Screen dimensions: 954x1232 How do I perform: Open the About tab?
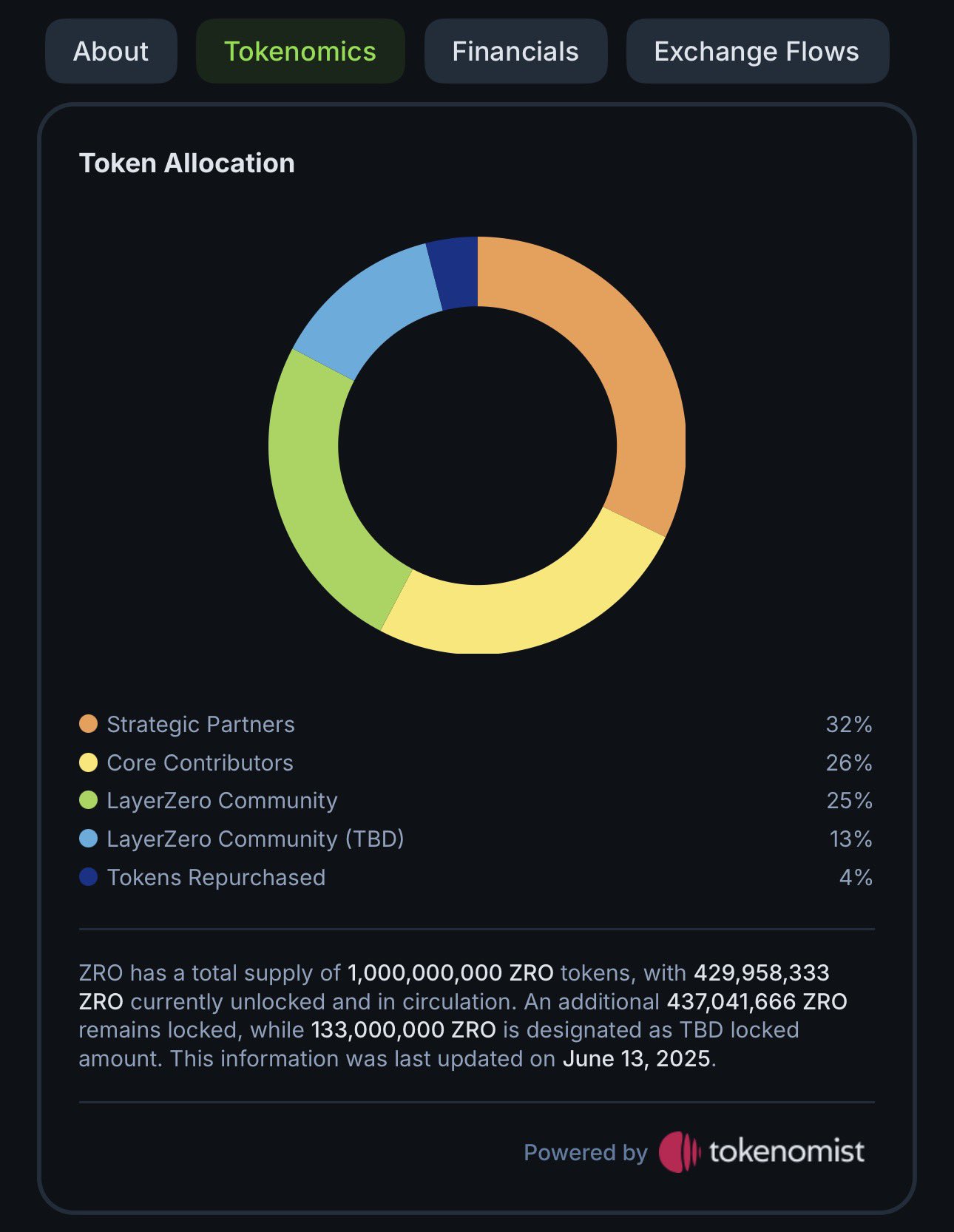pyautogui.click(x=111, y=52)
